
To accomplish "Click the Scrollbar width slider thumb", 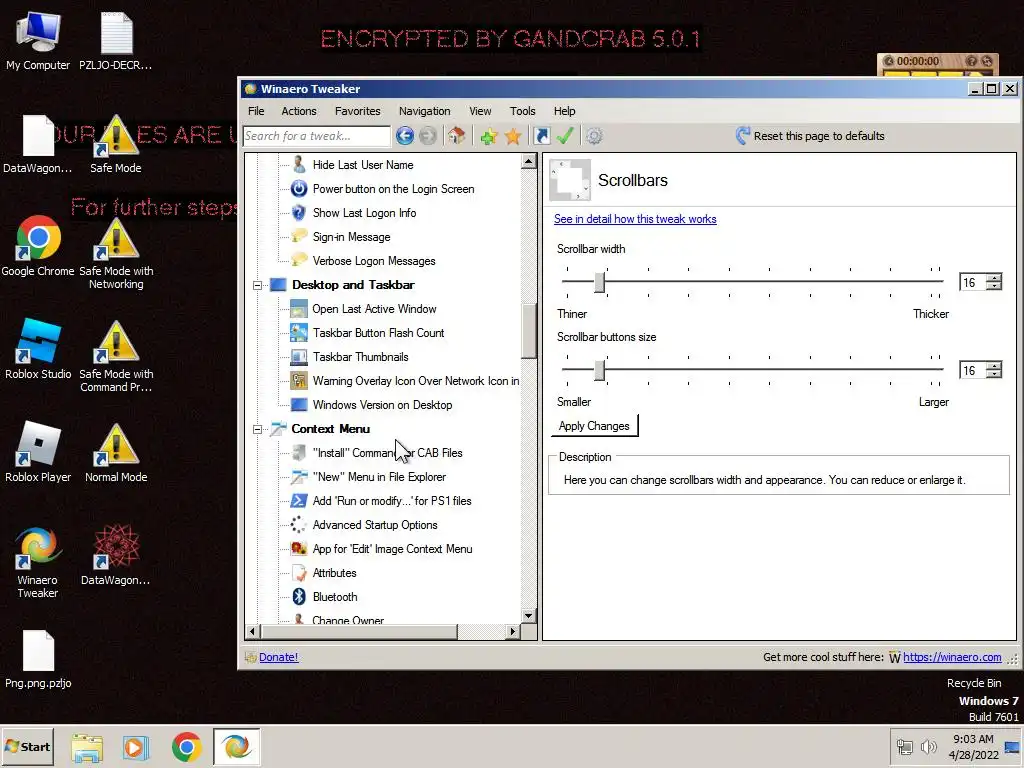I will point(600,282).
